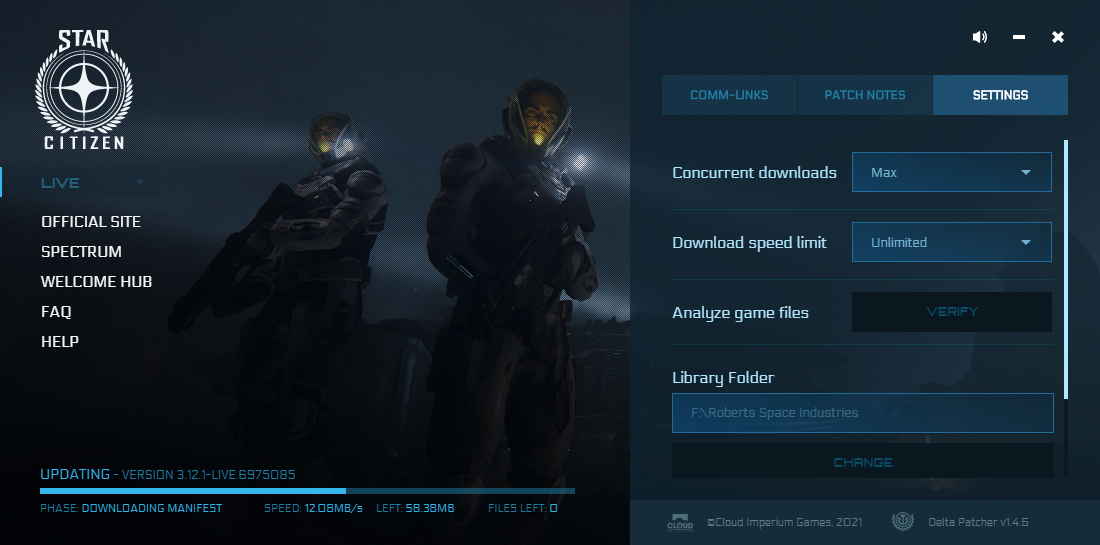
Task: Close the launcher with the X icon
Action: (x=1058, y=37)
